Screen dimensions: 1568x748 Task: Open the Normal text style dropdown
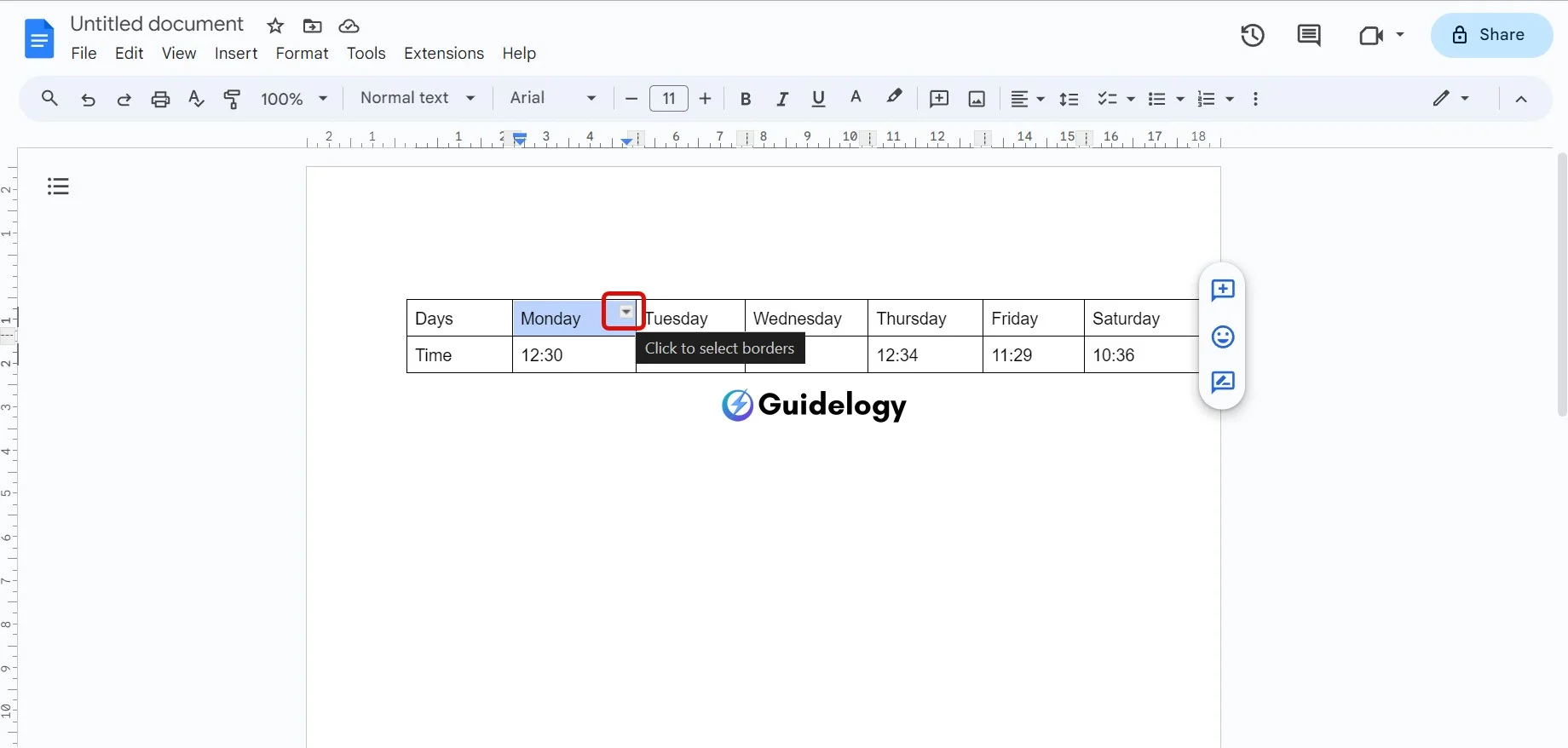[x=418, y=98]
